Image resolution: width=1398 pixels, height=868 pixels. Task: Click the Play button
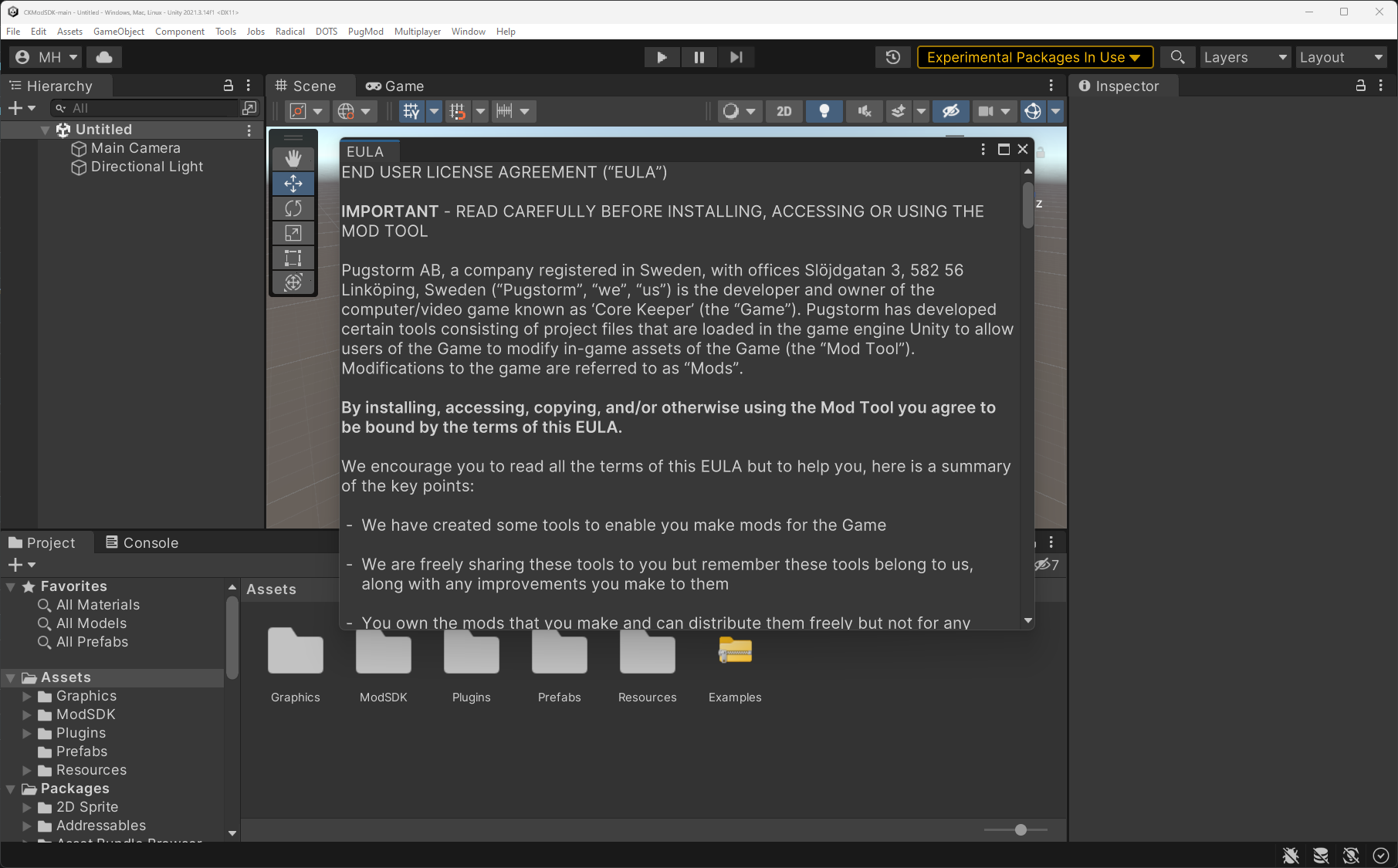click(x=662, y=57)
